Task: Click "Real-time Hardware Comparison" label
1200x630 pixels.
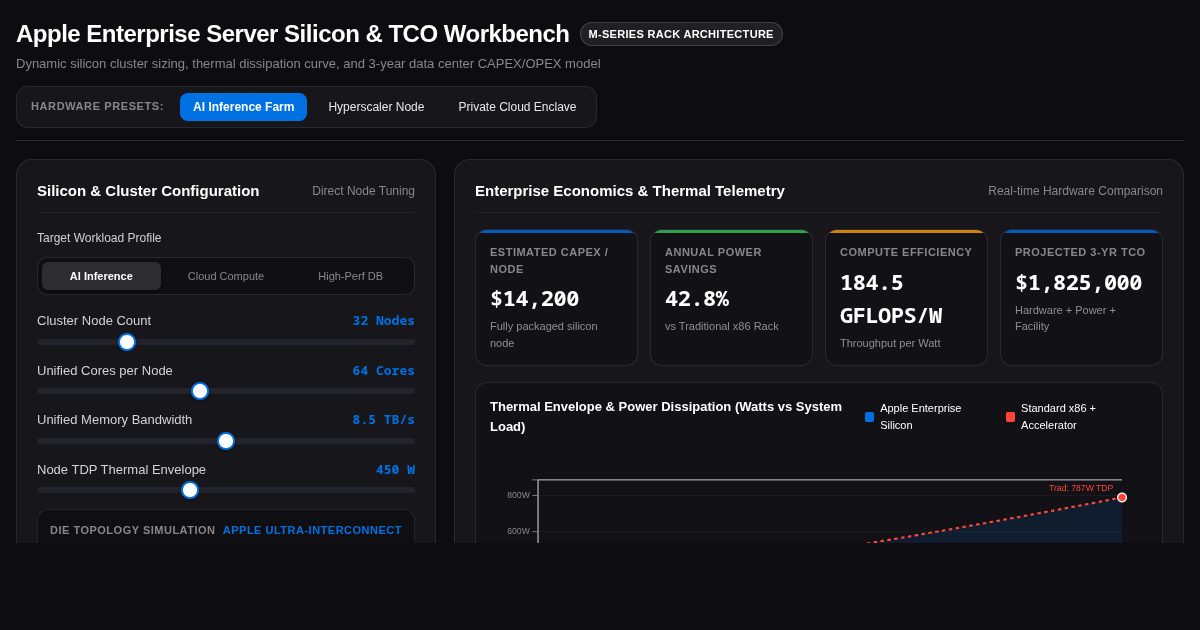Action: pos(1075,191)
